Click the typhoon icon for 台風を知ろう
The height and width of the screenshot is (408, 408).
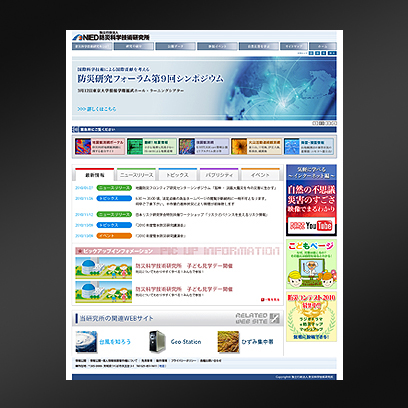[86, 342]
